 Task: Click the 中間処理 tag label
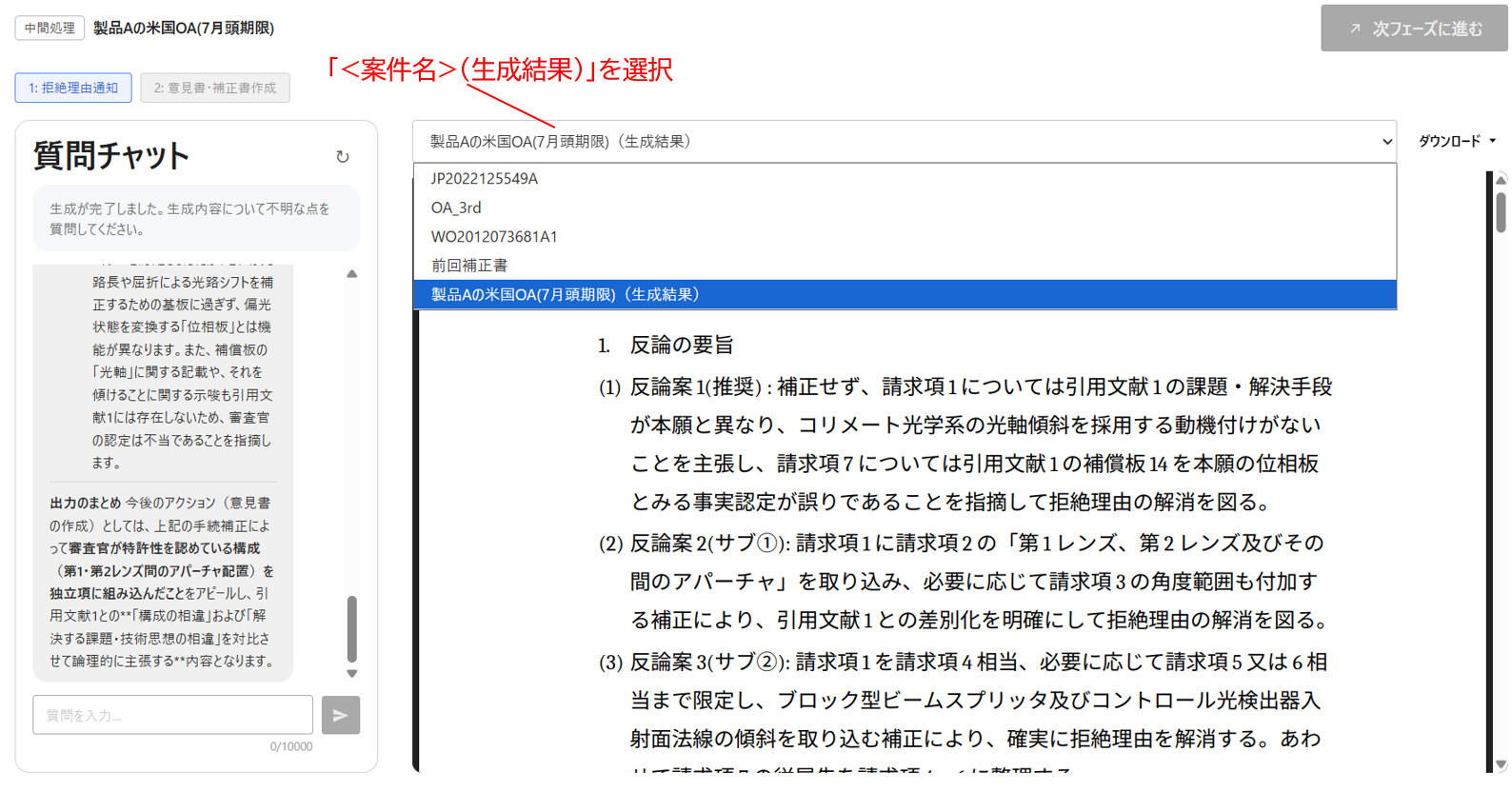click(50, 29)
